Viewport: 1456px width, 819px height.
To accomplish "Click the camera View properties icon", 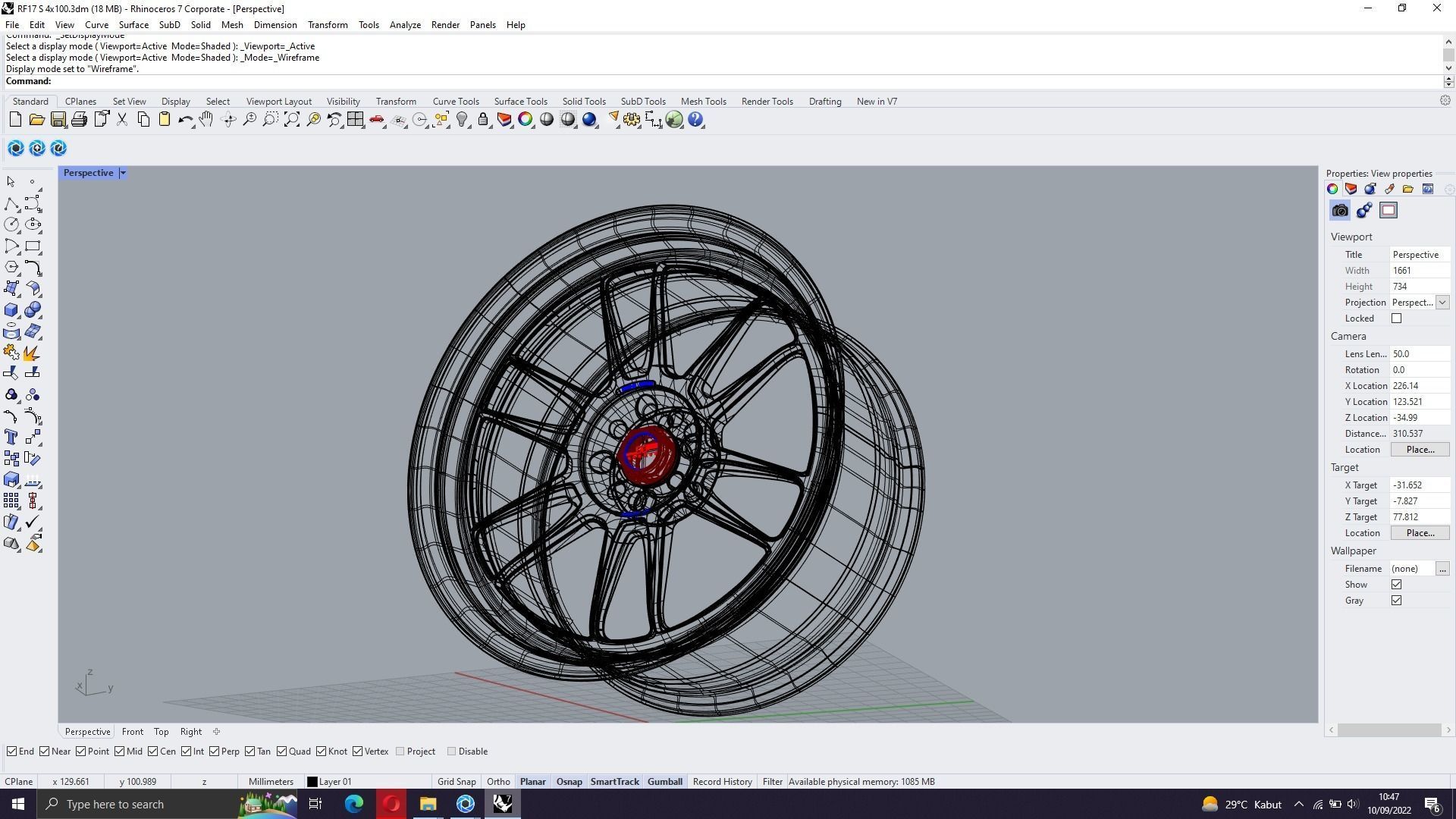I will (x=1340, y=211).
